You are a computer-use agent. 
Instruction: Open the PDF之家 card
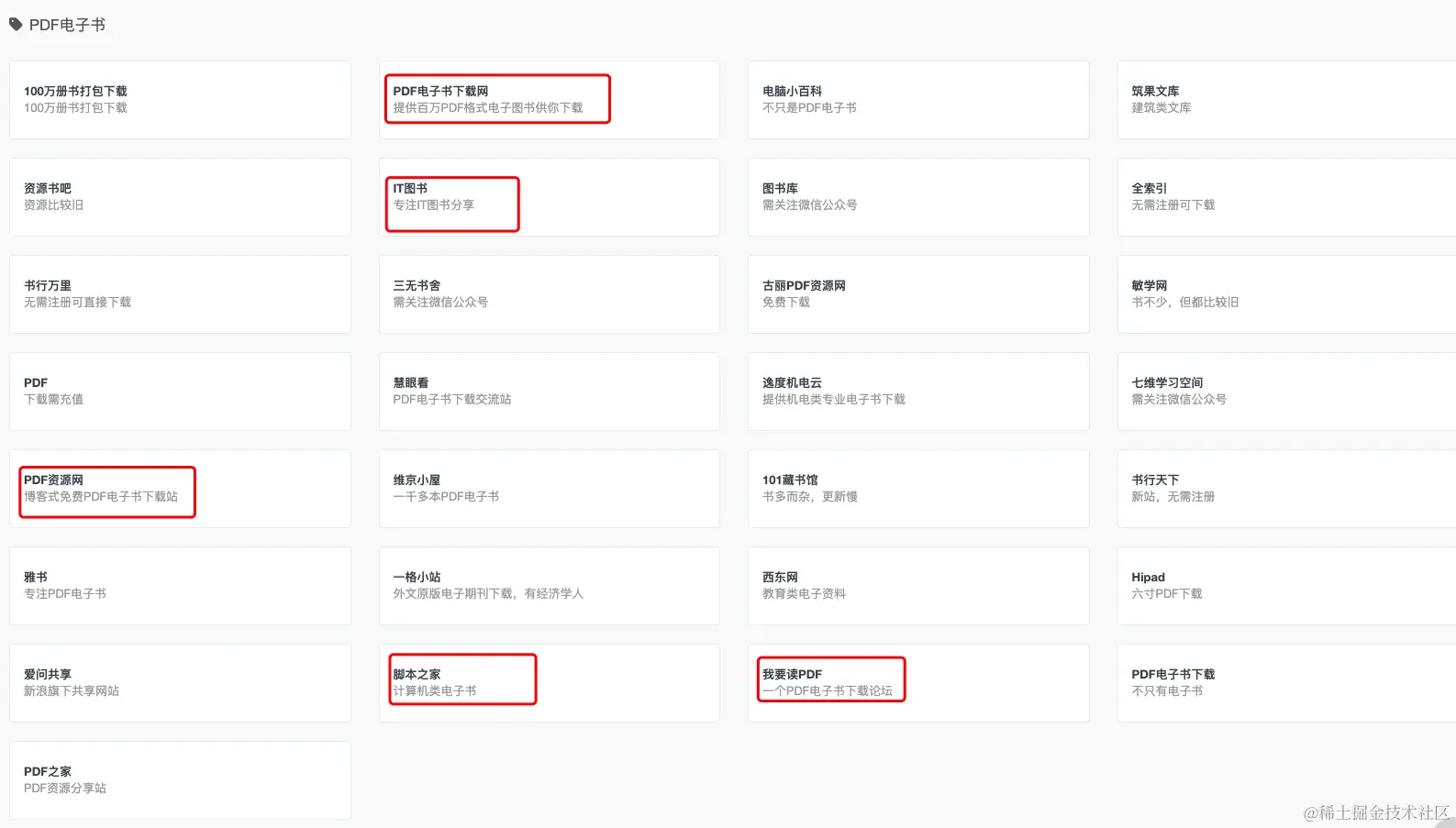point(180,780)
